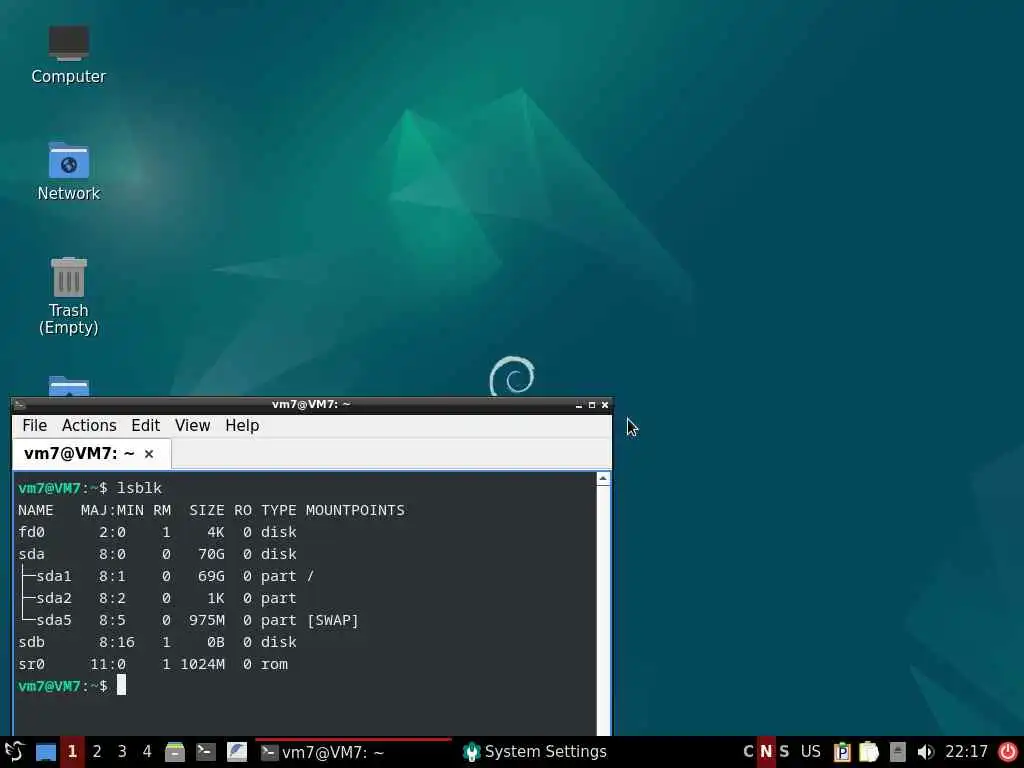Click the sda5 partition name

[x=54, y=620]
